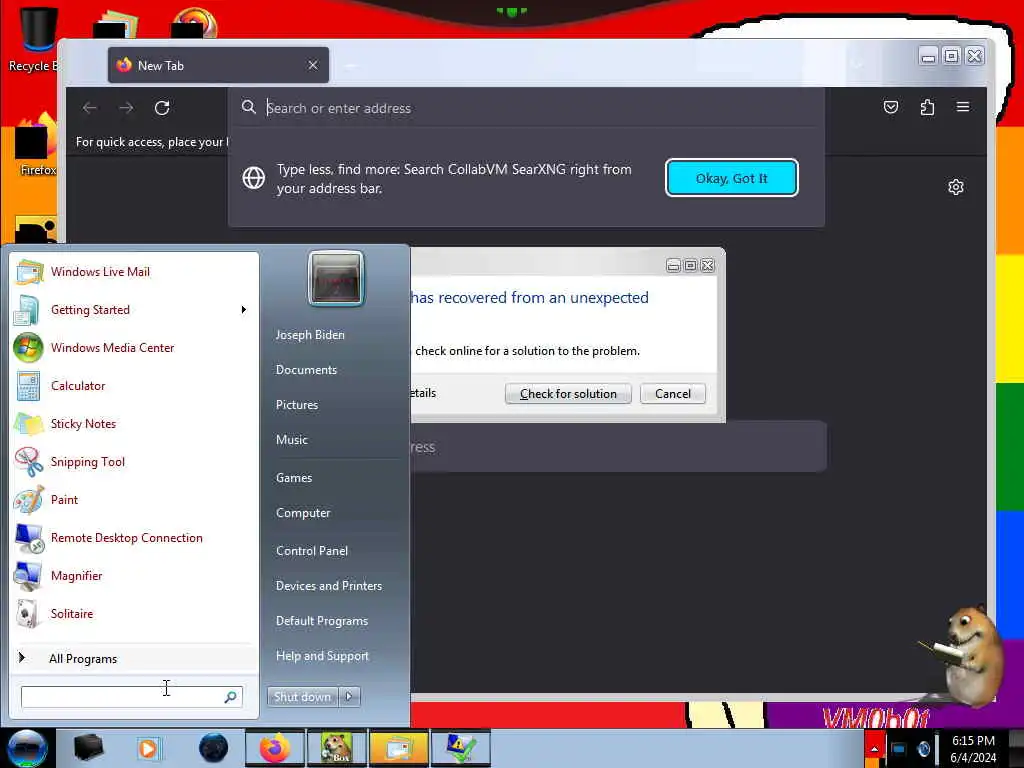Image resolution: width=1024 pixels, height=768 pixels.
Task: Cancel the error recovery dialog
Action: (673, 394)
